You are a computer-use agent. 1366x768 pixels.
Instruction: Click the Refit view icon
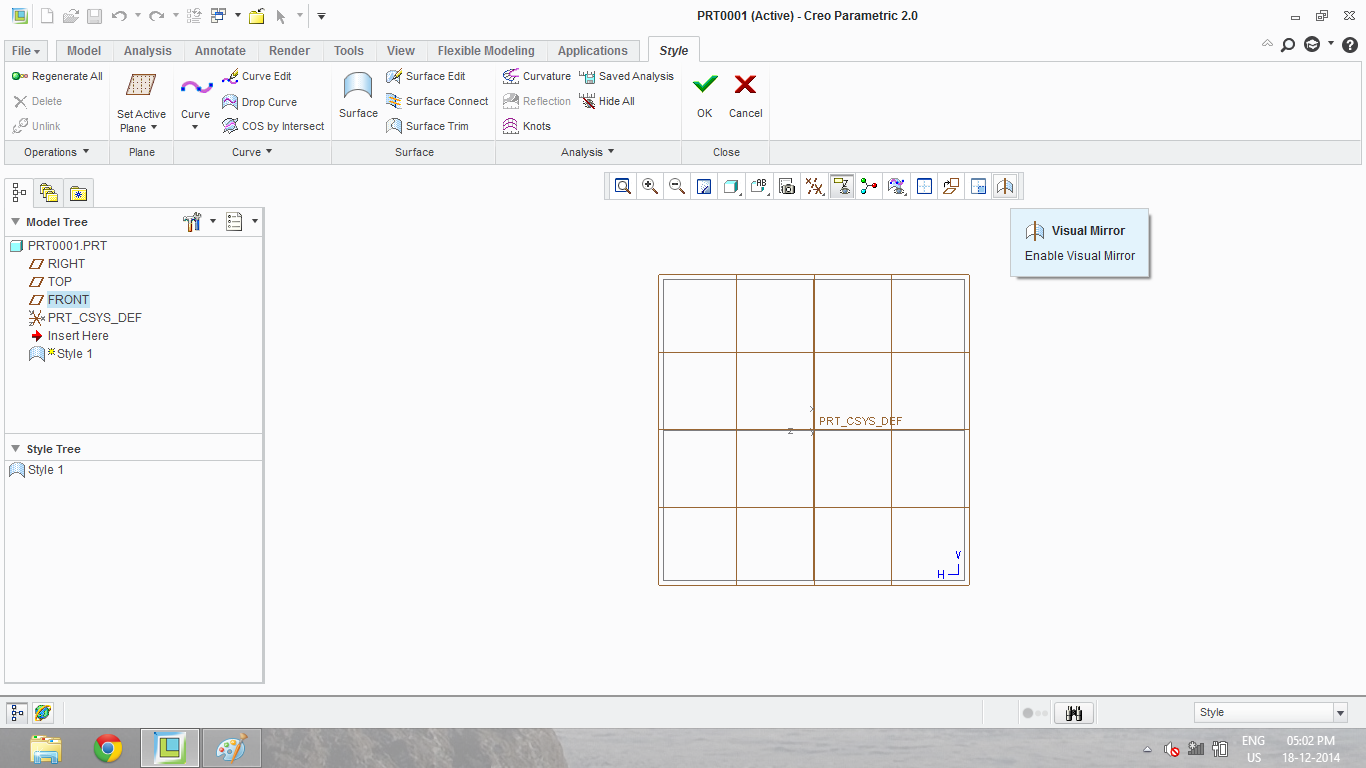(x=623, y=186)
